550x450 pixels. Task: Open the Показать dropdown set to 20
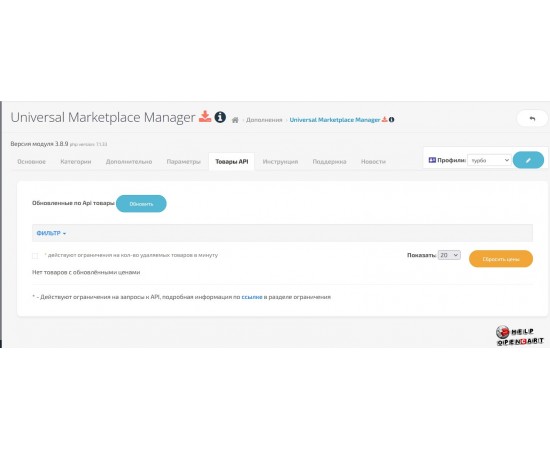click(x=449, y=255)
